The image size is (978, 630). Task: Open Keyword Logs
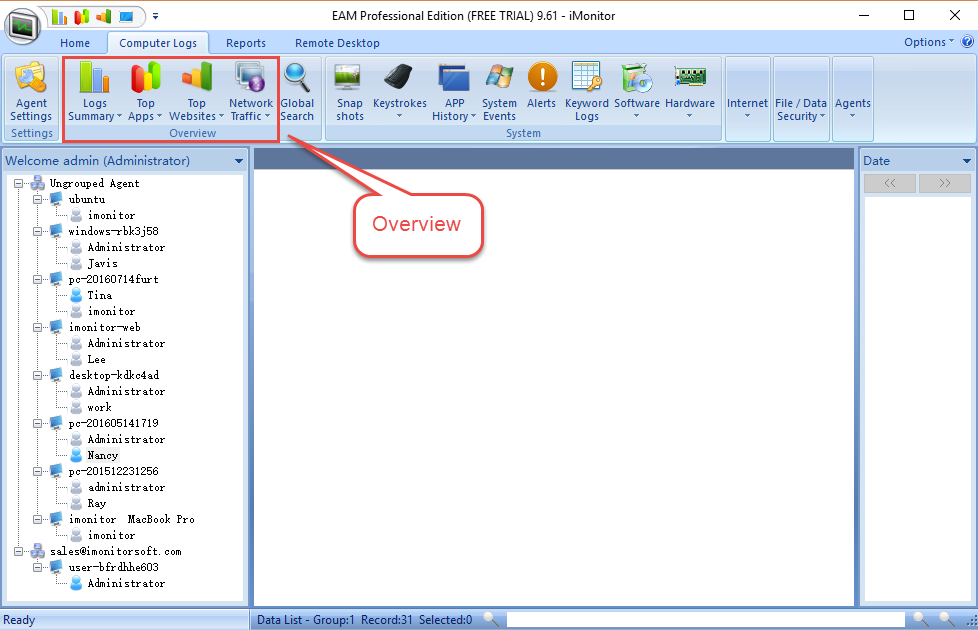[586, 92]
